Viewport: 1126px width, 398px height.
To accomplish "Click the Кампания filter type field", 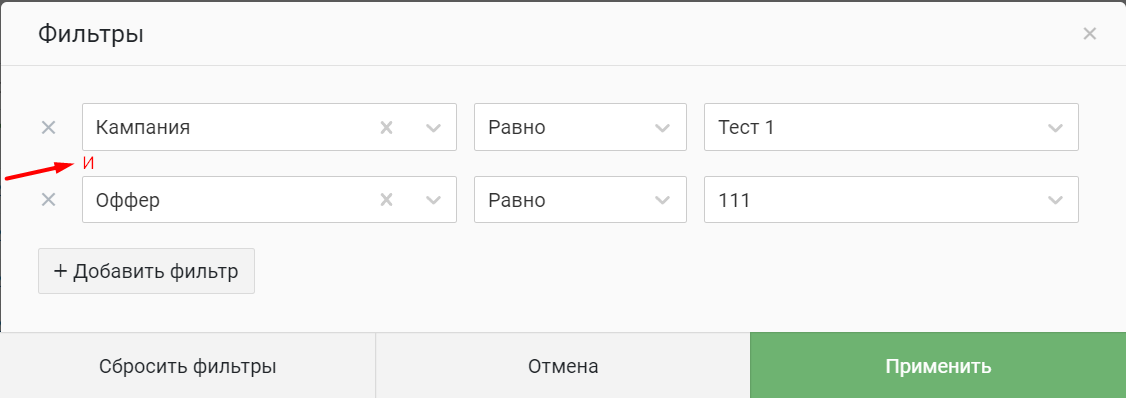I will coord(269,127).
